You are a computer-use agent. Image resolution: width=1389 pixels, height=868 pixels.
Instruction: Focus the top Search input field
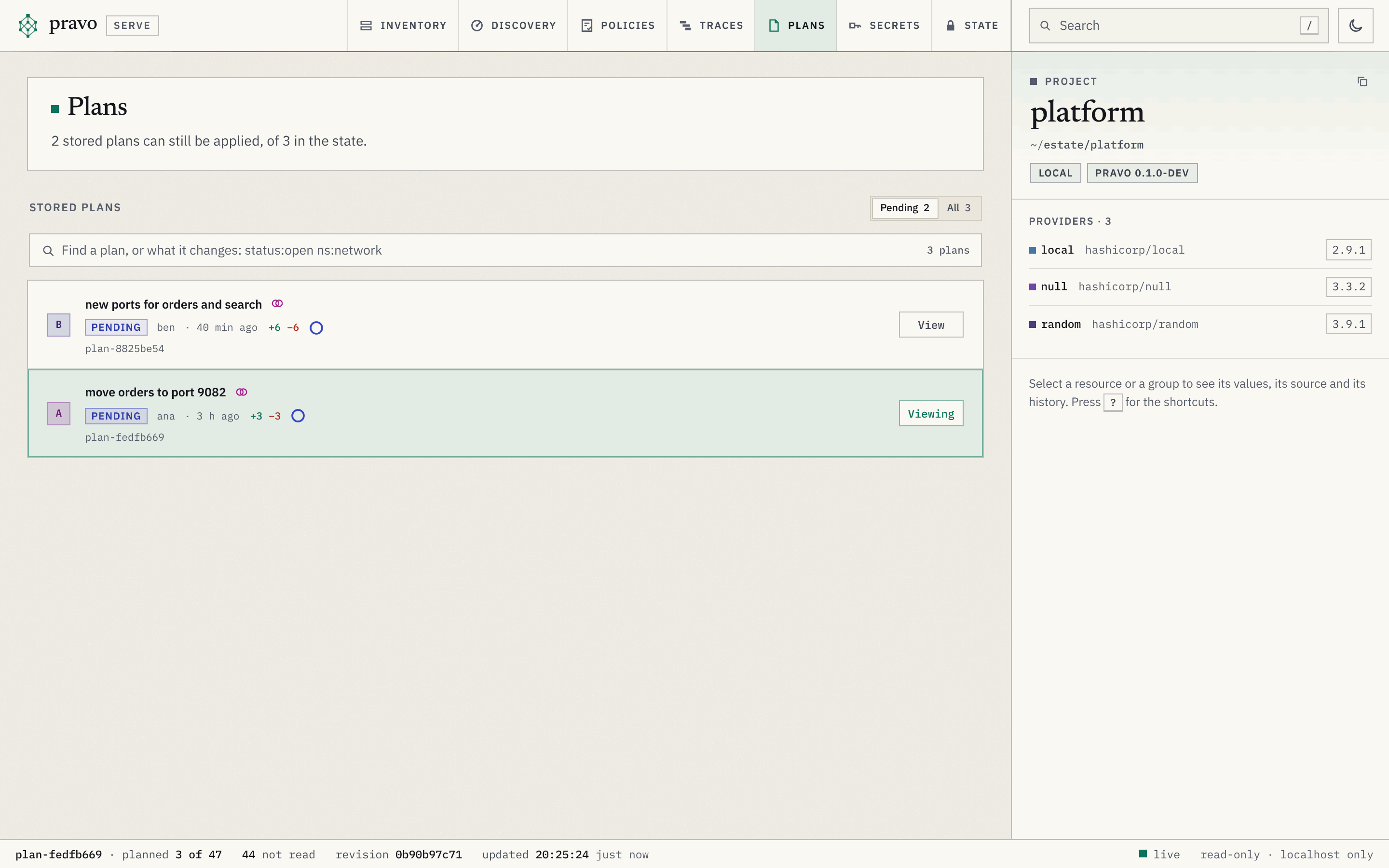pyautogui.click(x=1178, y=26)
